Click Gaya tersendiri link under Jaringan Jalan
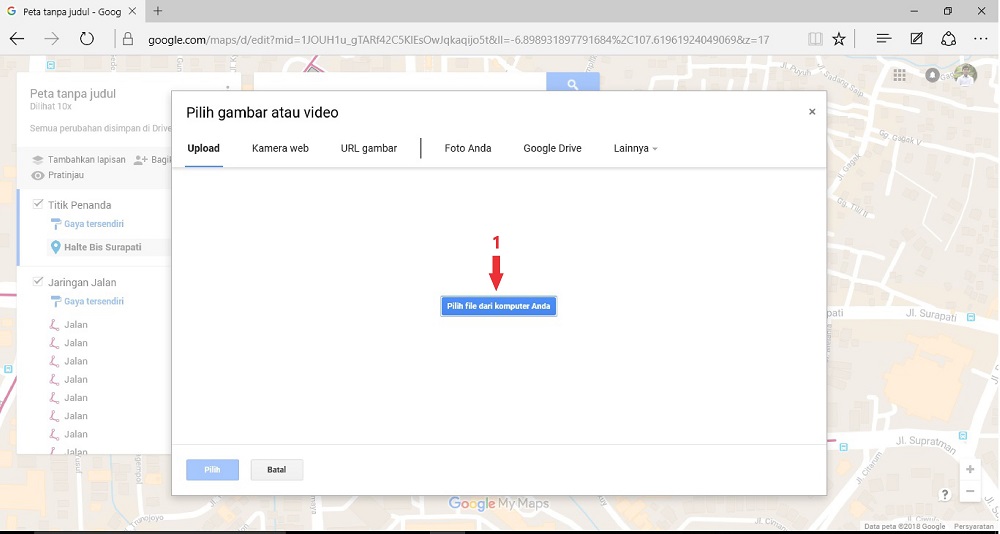Screen dimensions: 1000x534 click(x=94, y=301)
